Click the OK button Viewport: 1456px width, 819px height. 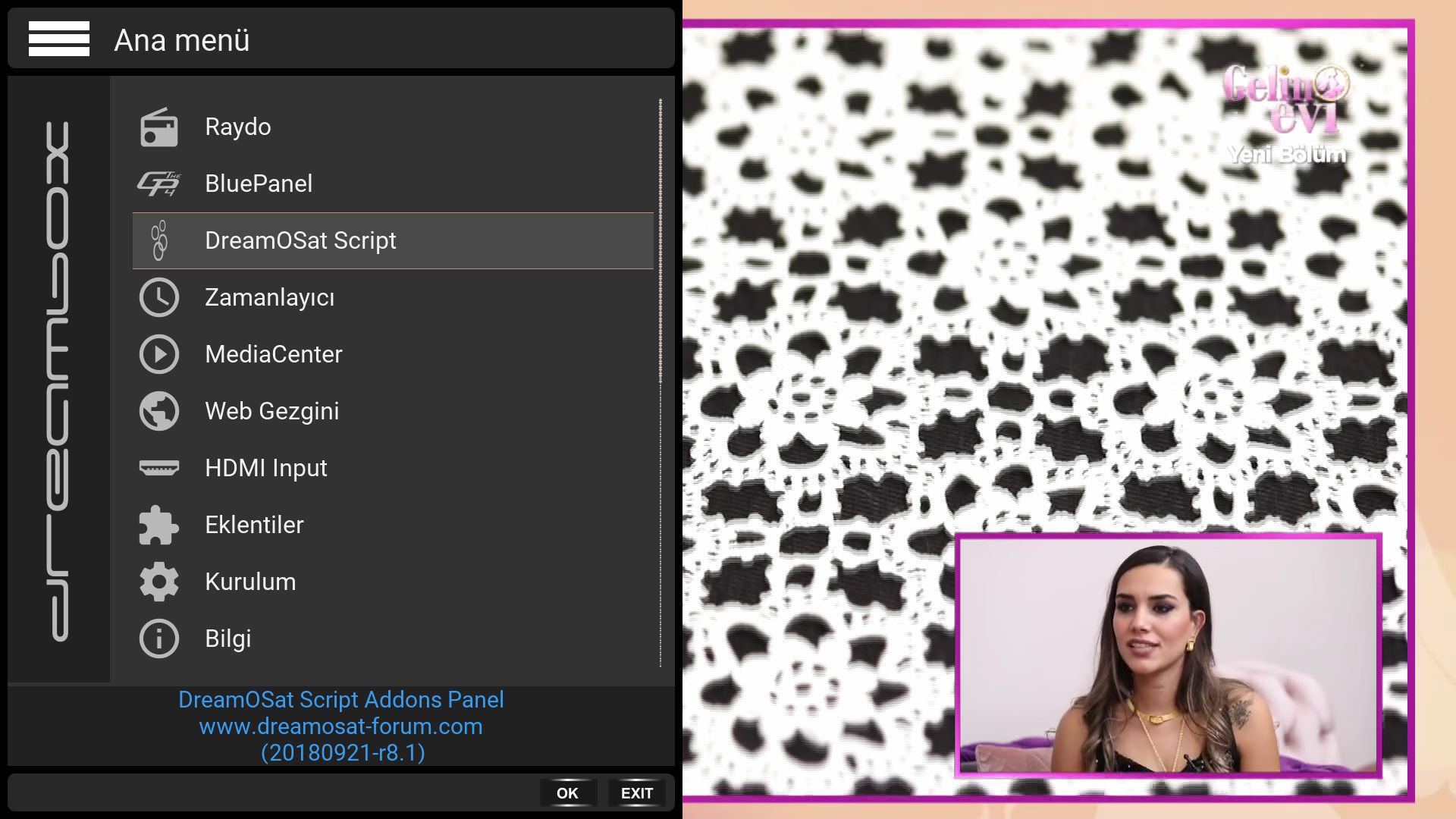pyautogui.click(x=567, y=793)
